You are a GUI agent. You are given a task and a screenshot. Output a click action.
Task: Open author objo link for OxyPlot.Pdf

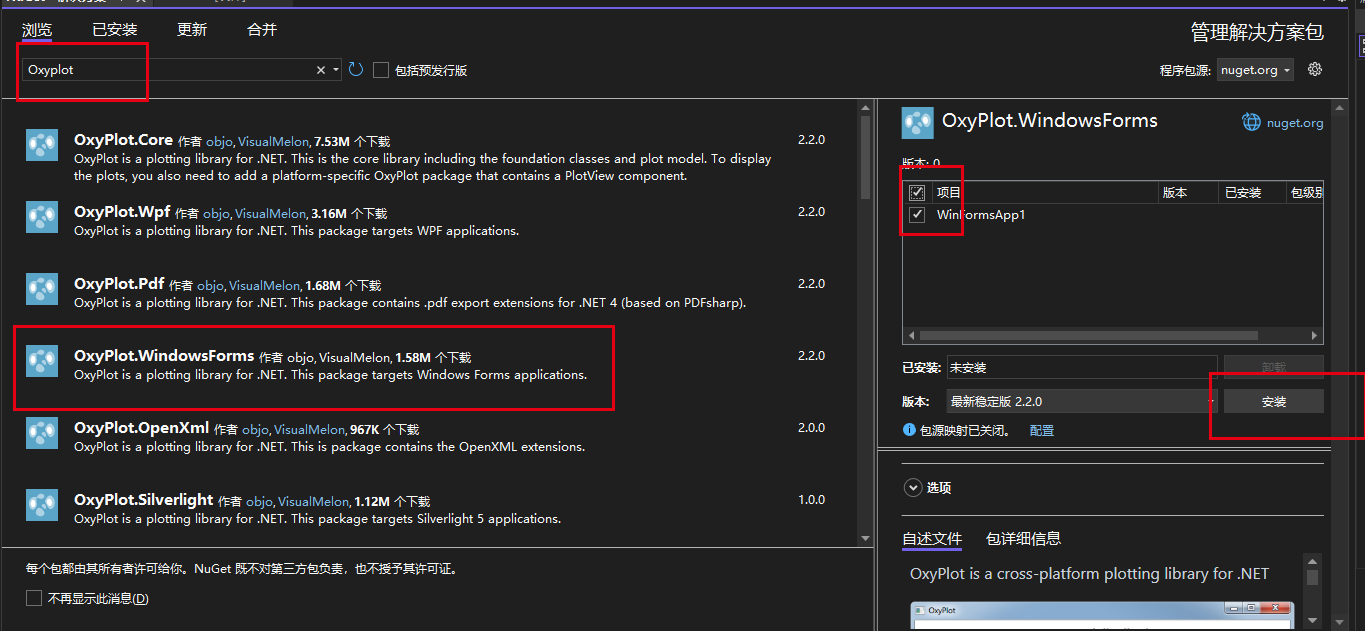209,286
